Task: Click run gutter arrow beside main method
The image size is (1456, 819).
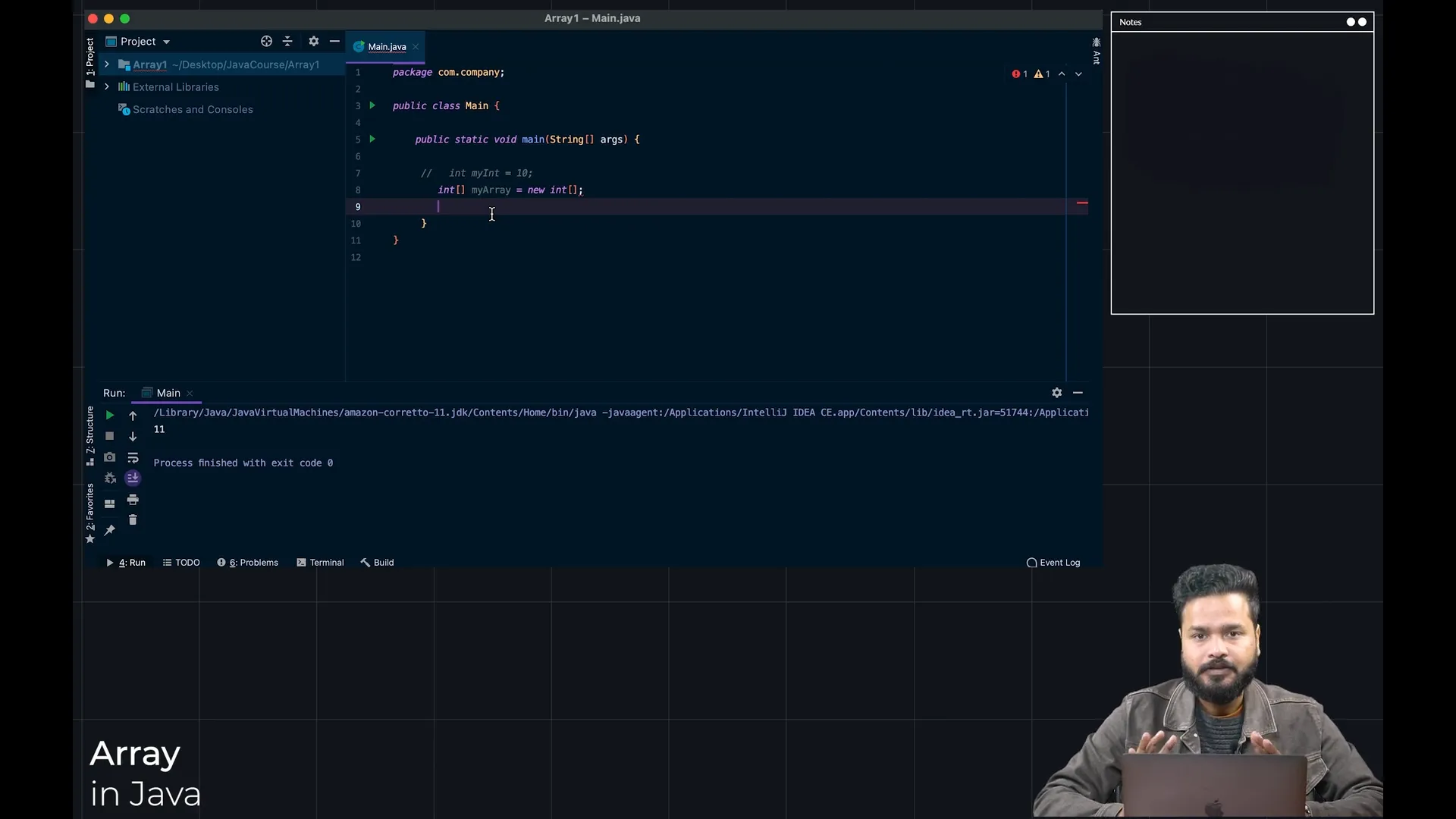Action: pos(372,139)
